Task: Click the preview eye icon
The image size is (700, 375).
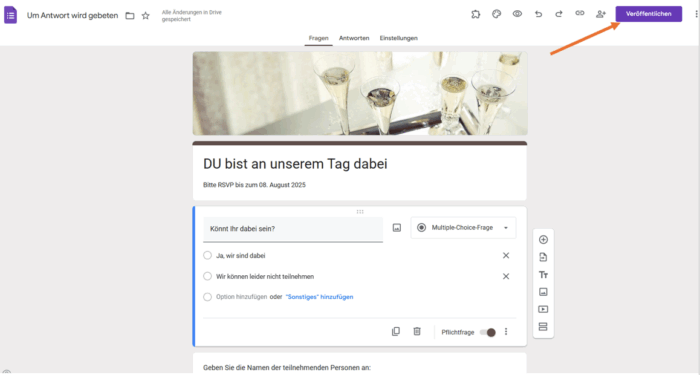Action: point(517,14)
